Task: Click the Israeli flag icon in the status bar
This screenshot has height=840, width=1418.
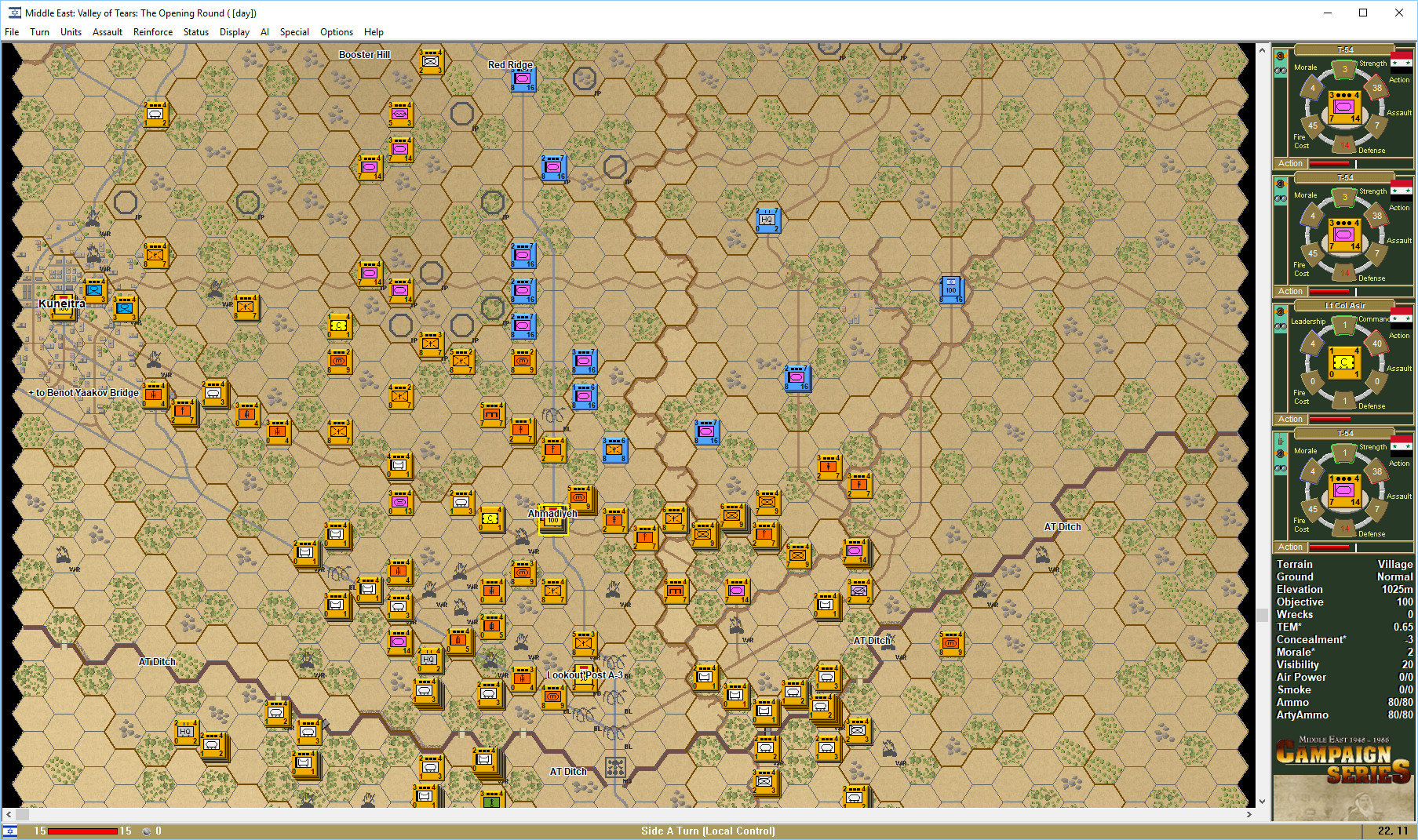Action: tap(11, 831)
